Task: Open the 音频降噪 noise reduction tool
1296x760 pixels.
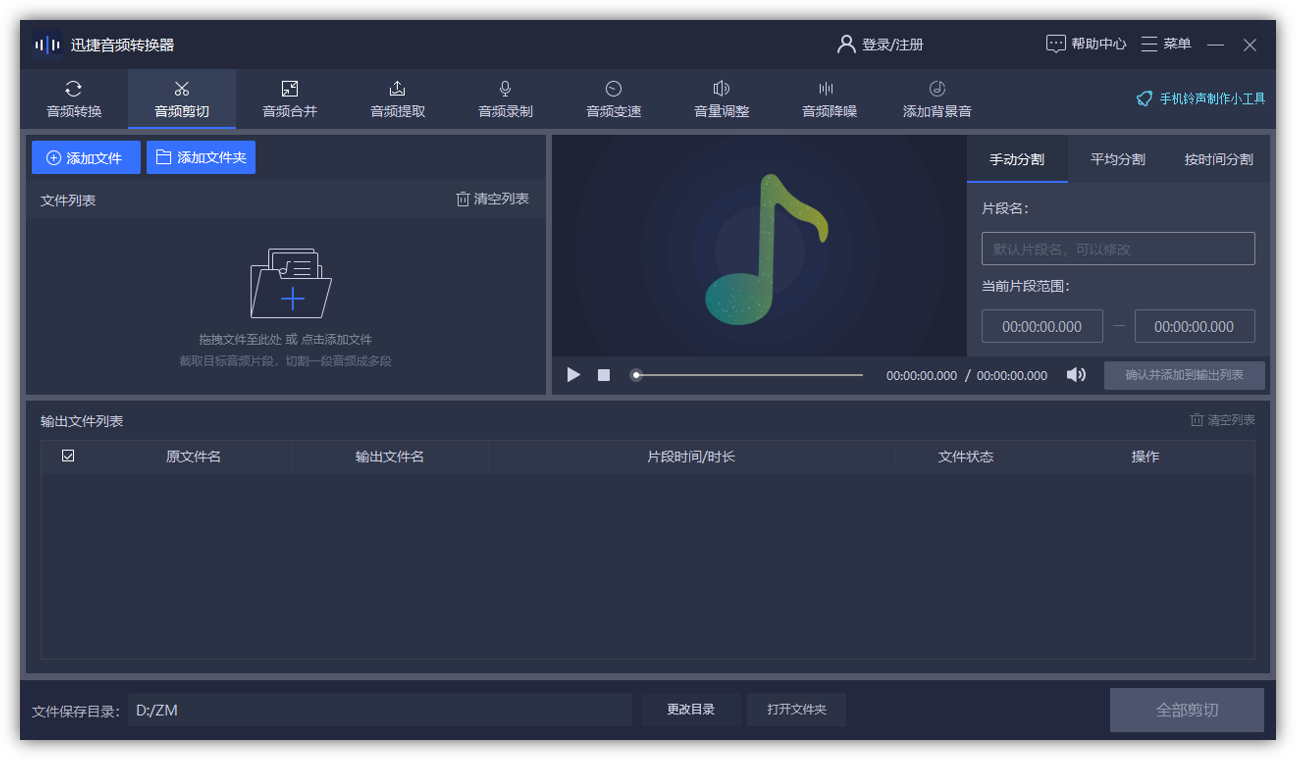Action: click(830, 99)
